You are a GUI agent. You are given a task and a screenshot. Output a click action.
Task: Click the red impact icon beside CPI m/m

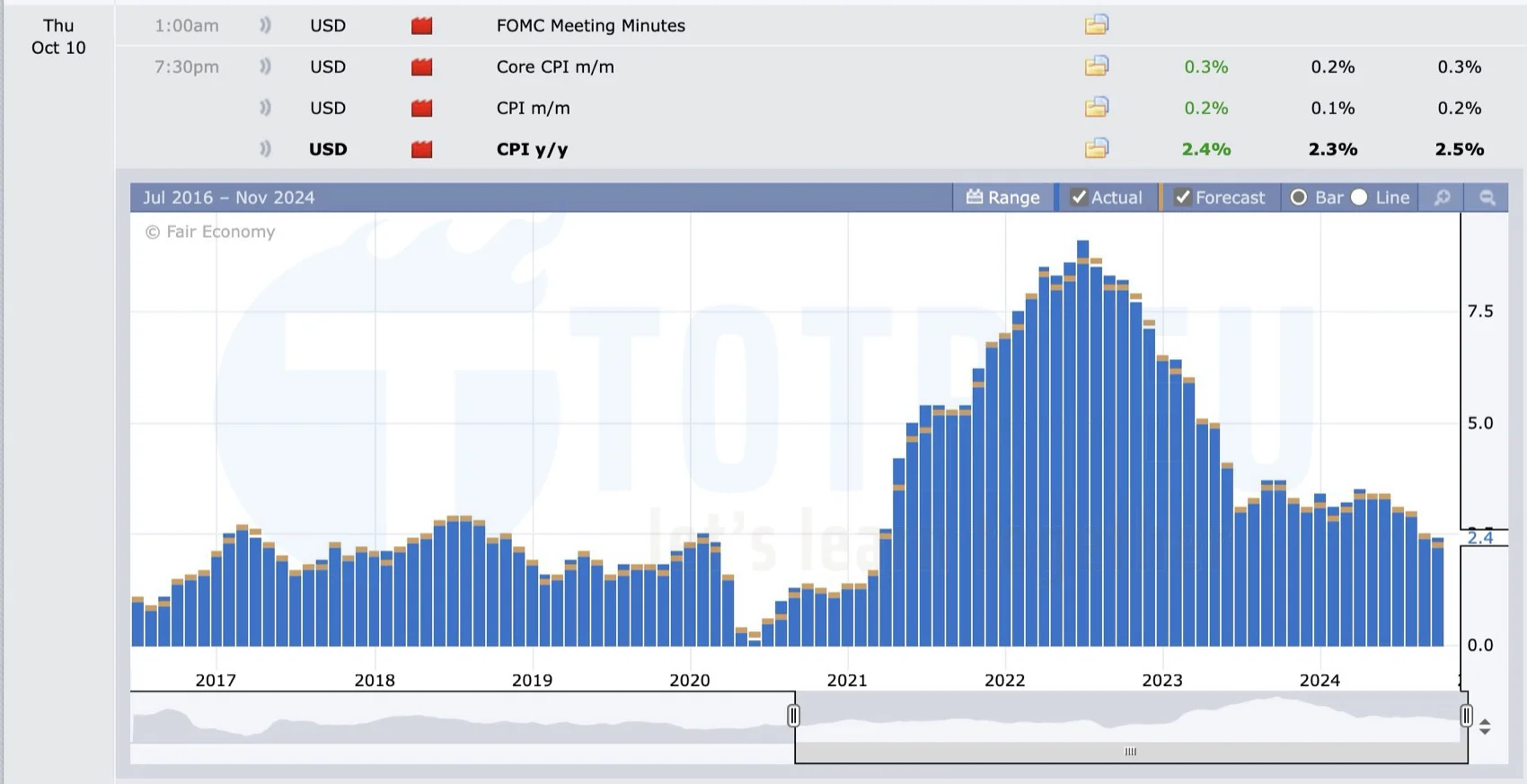[421, 109]
